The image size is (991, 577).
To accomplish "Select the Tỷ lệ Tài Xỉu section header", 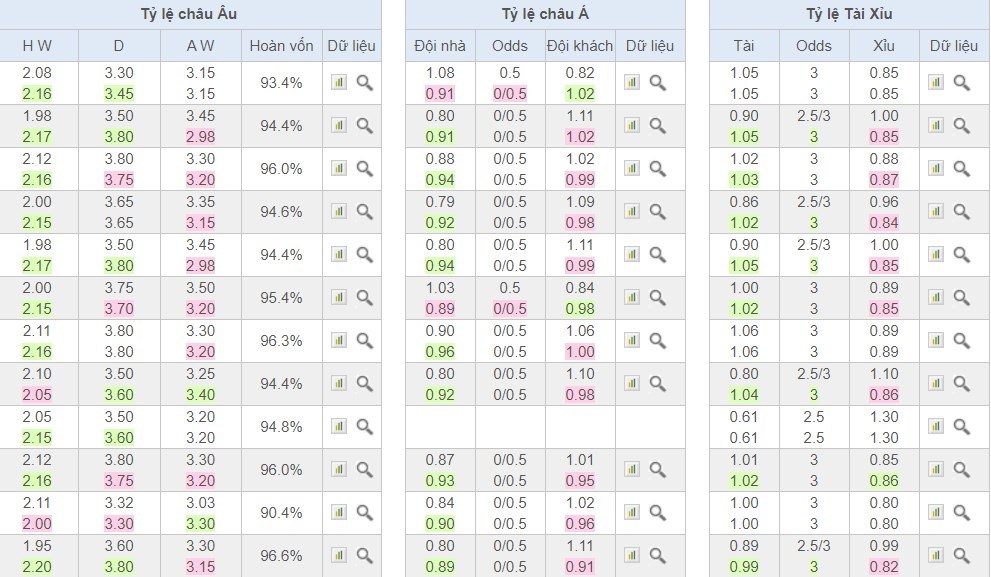I will tap(849, 14).
